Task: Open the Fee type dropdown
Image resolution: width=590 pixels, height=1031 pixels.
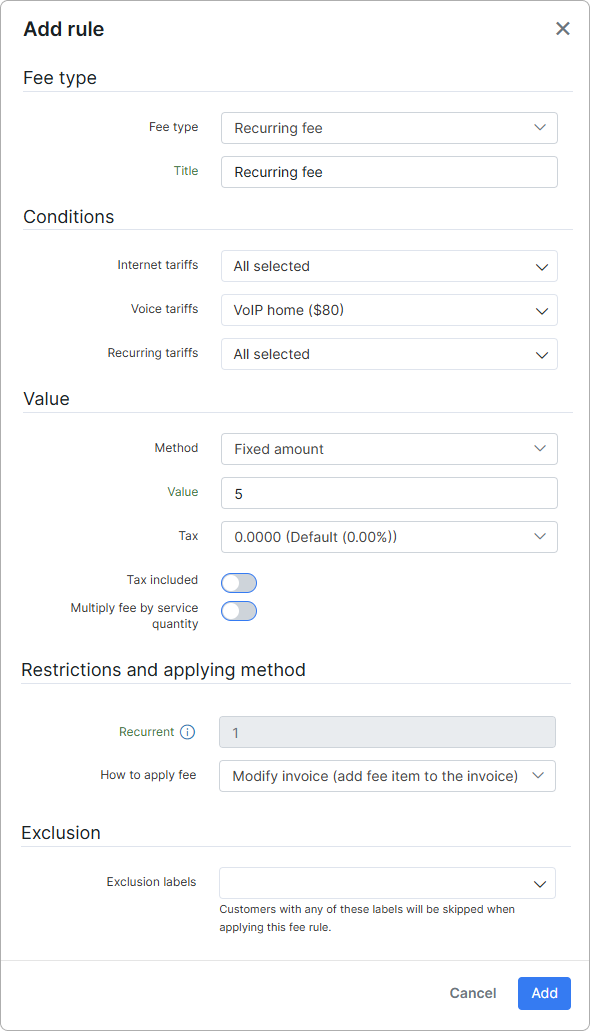Action: click(x=389, y=128)
